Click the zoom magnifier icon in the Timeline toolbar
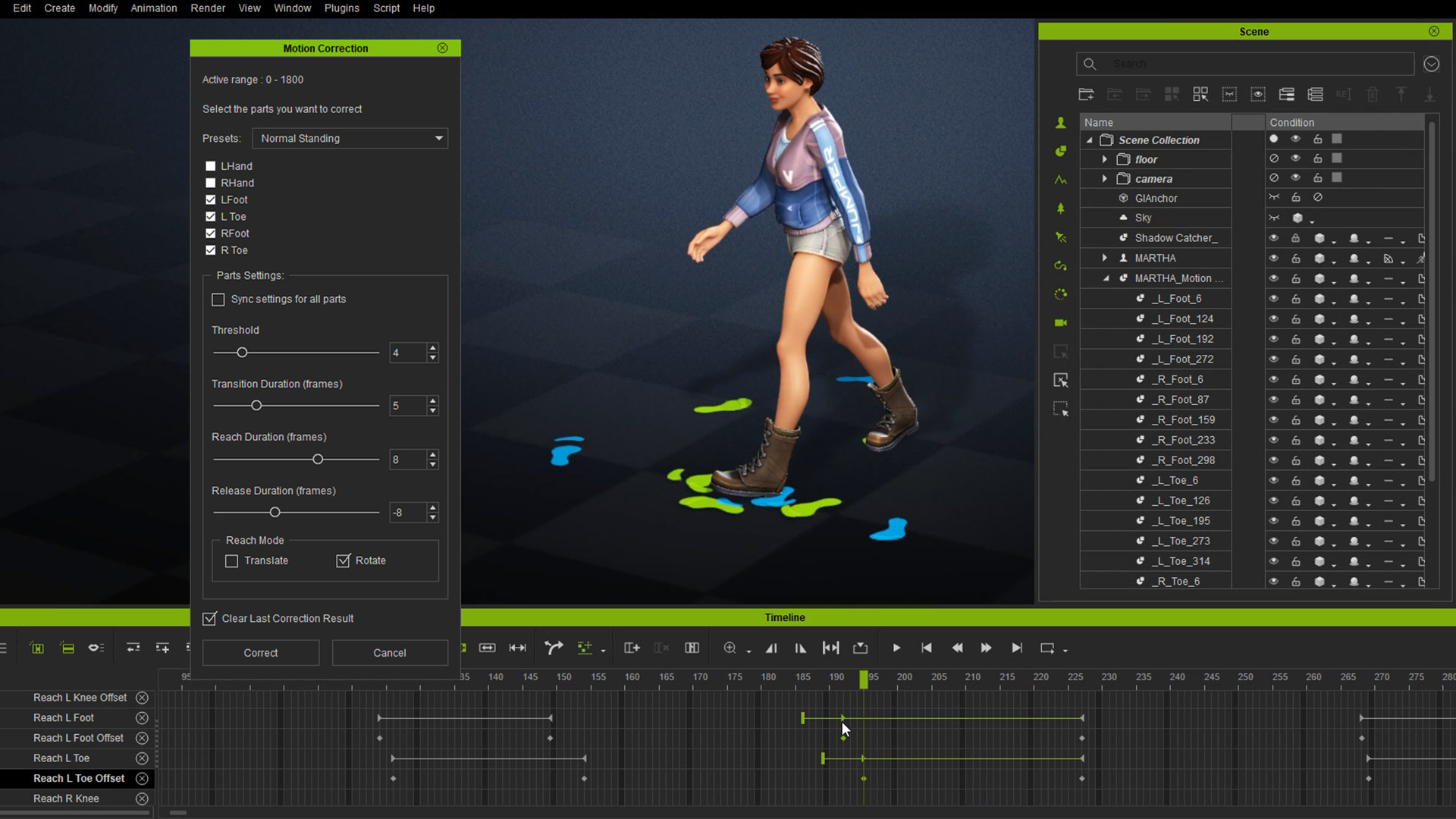 click(730, 648)
